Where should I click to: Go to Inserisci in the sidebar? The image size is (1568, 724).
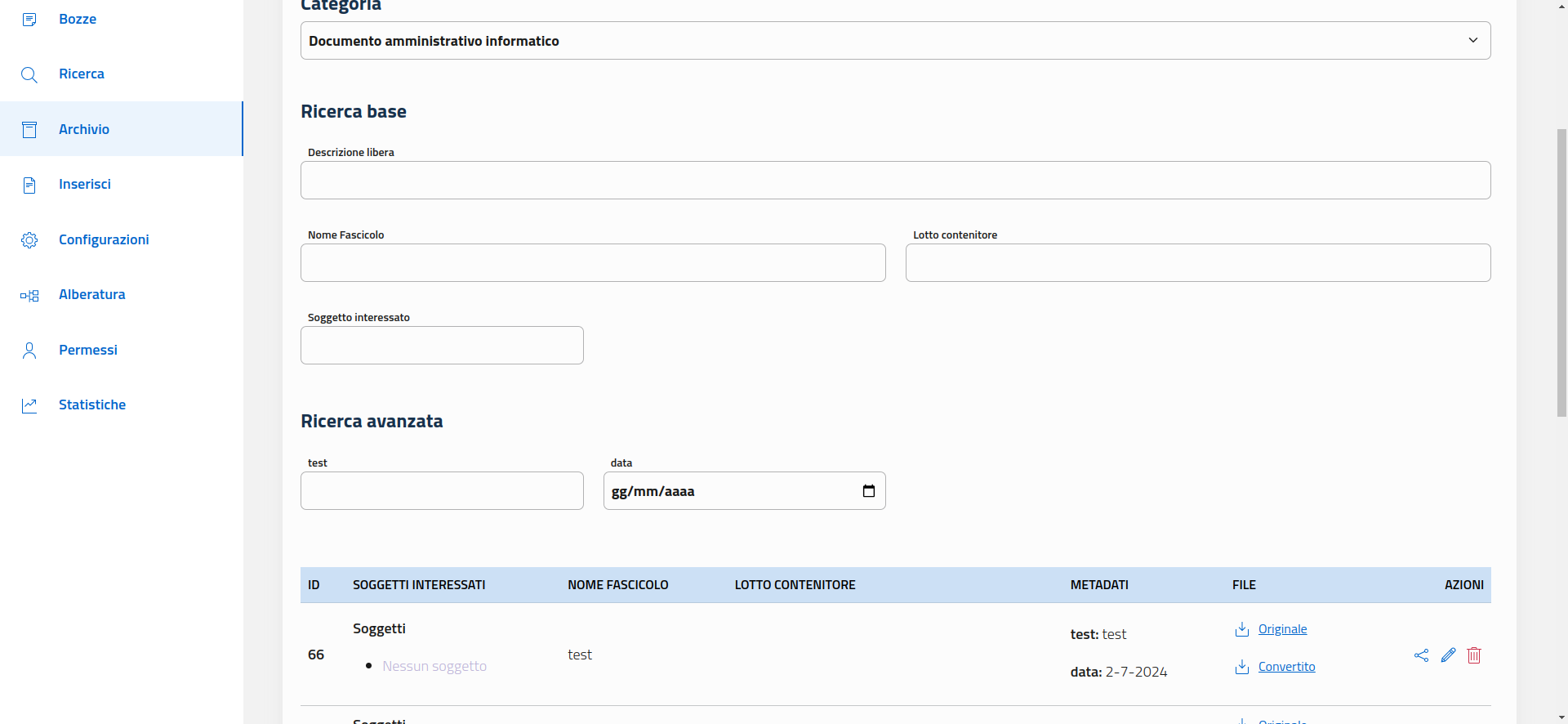(x=85, y=185)
